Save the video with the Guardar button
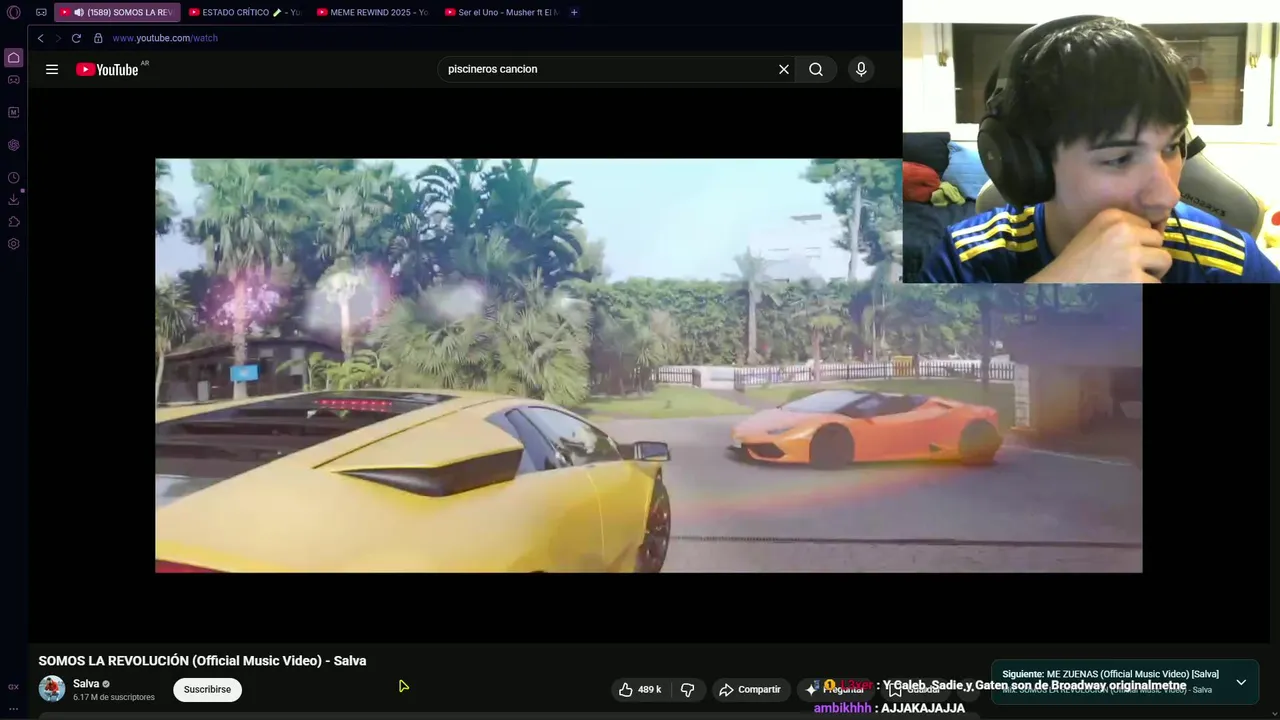The width and height of the screenshot is (1280, 720). pyautogui.click(x=915, y=689)
